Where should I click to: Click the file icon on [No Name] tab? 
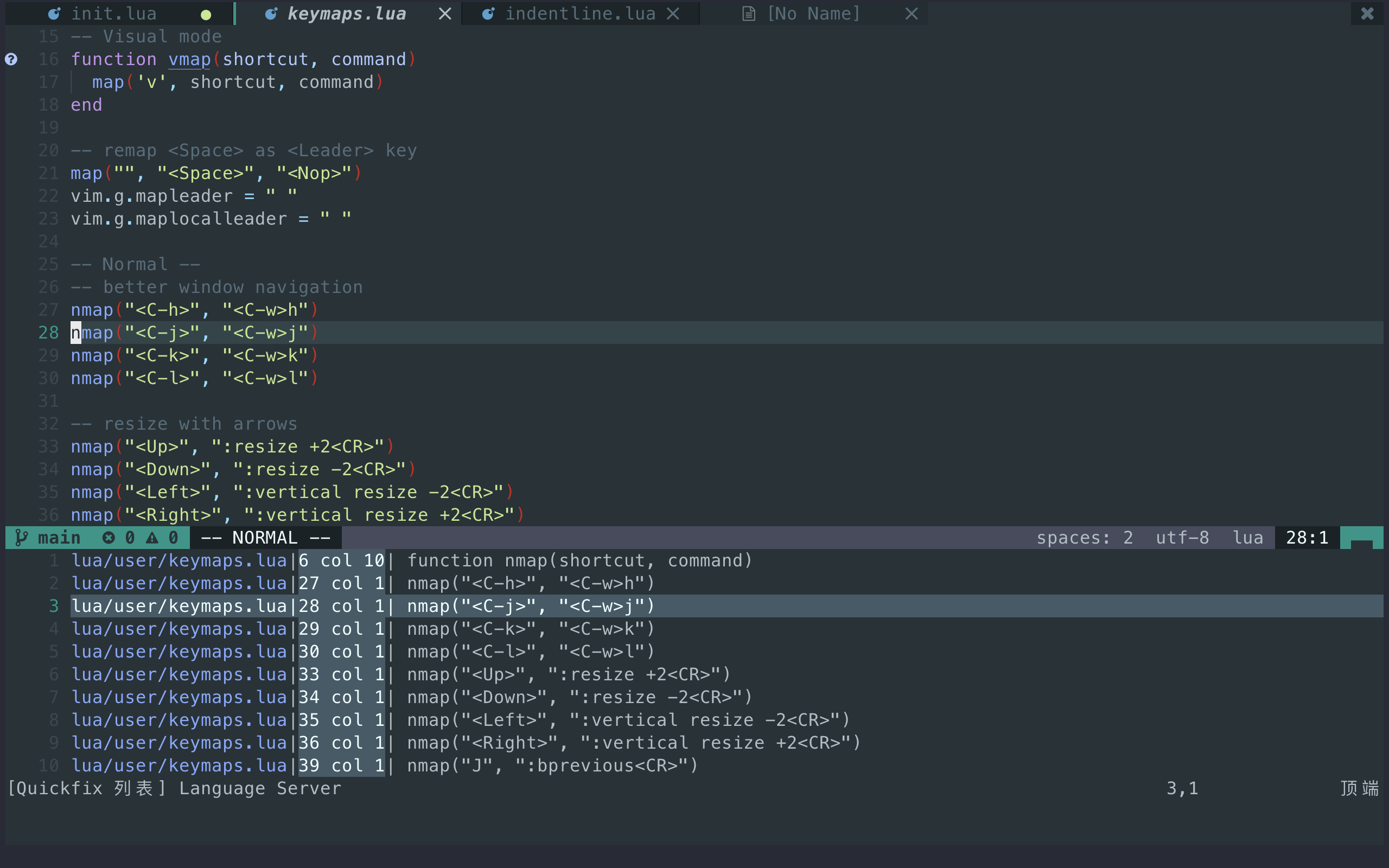point(748,14)
